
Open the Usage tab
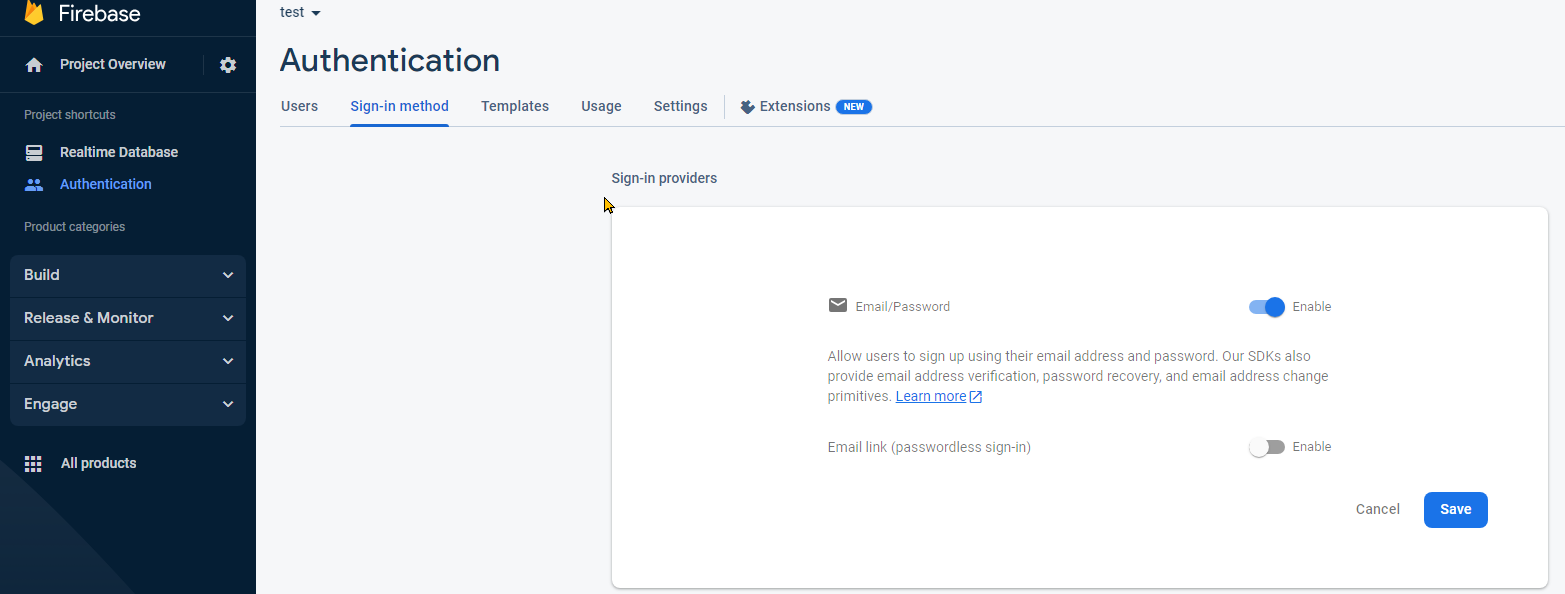601,106
